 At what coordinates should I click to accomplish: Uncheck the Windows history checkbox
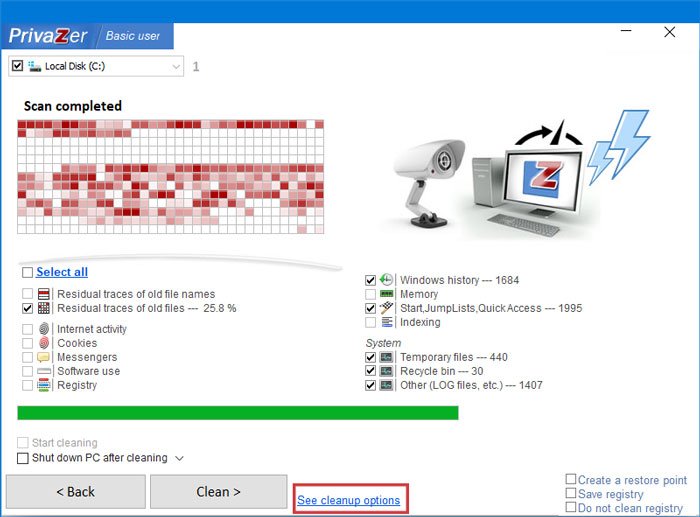point(370,280)
